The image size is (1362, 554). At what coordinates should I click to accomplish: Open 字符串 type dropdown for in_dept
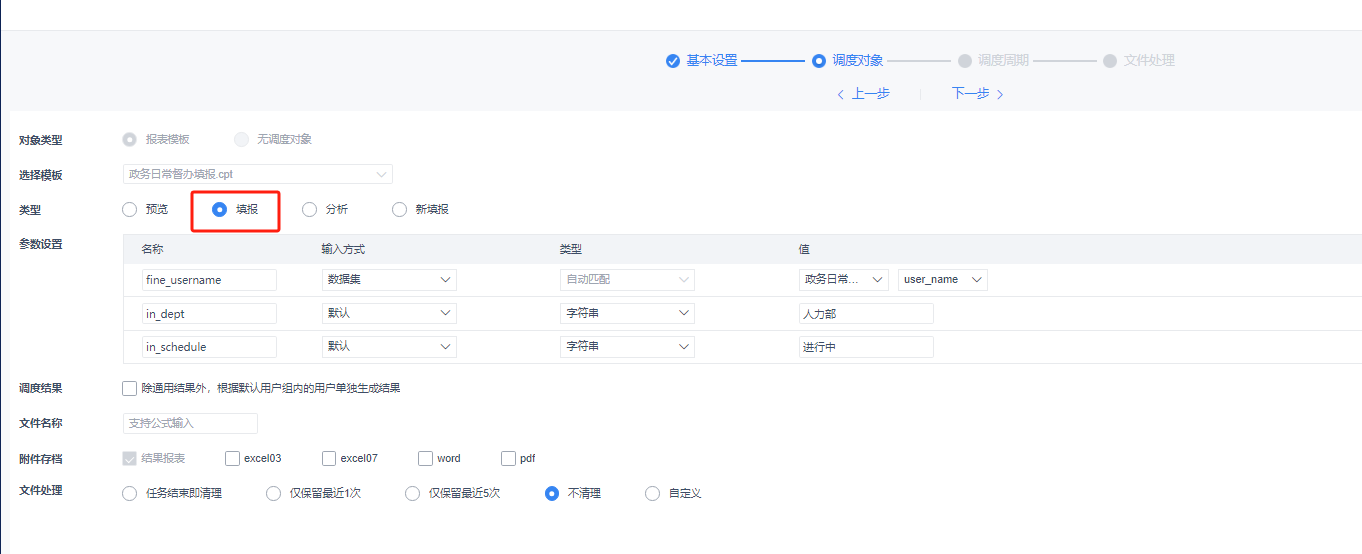click(x=626, y=314)
